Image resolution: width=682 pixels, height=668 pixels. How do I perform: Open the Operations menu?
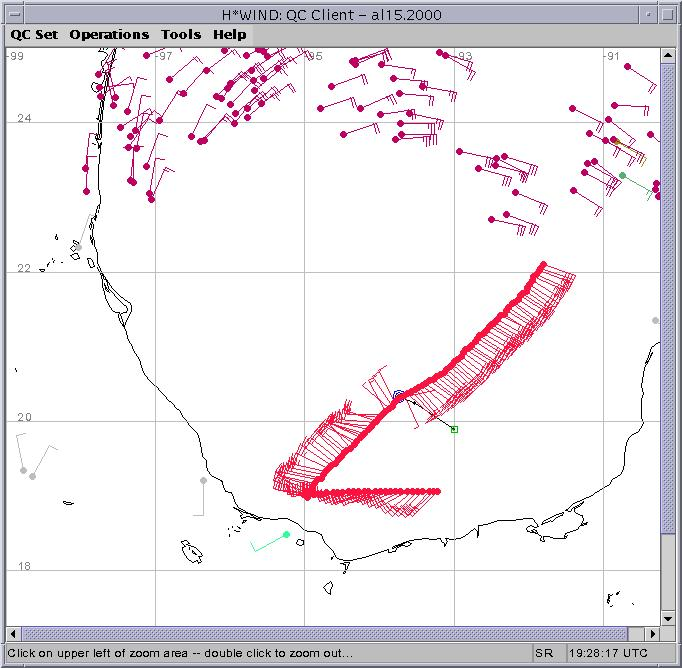pyautogui.click(x=109, y=34)
